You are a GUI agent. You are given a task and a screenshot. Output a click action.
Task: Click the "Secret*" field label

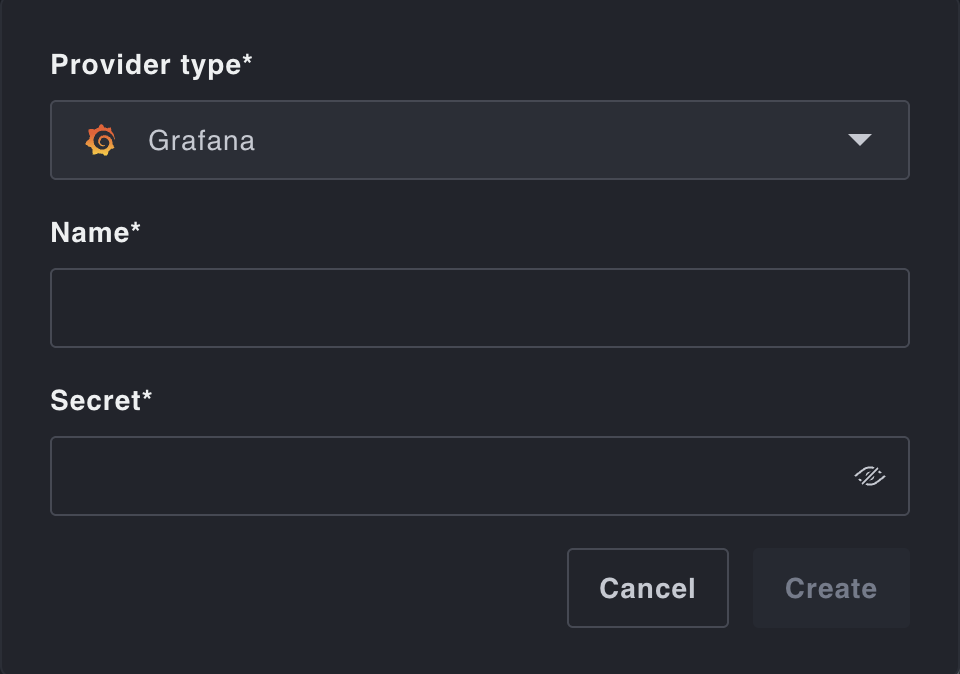[x=101, y=401]
